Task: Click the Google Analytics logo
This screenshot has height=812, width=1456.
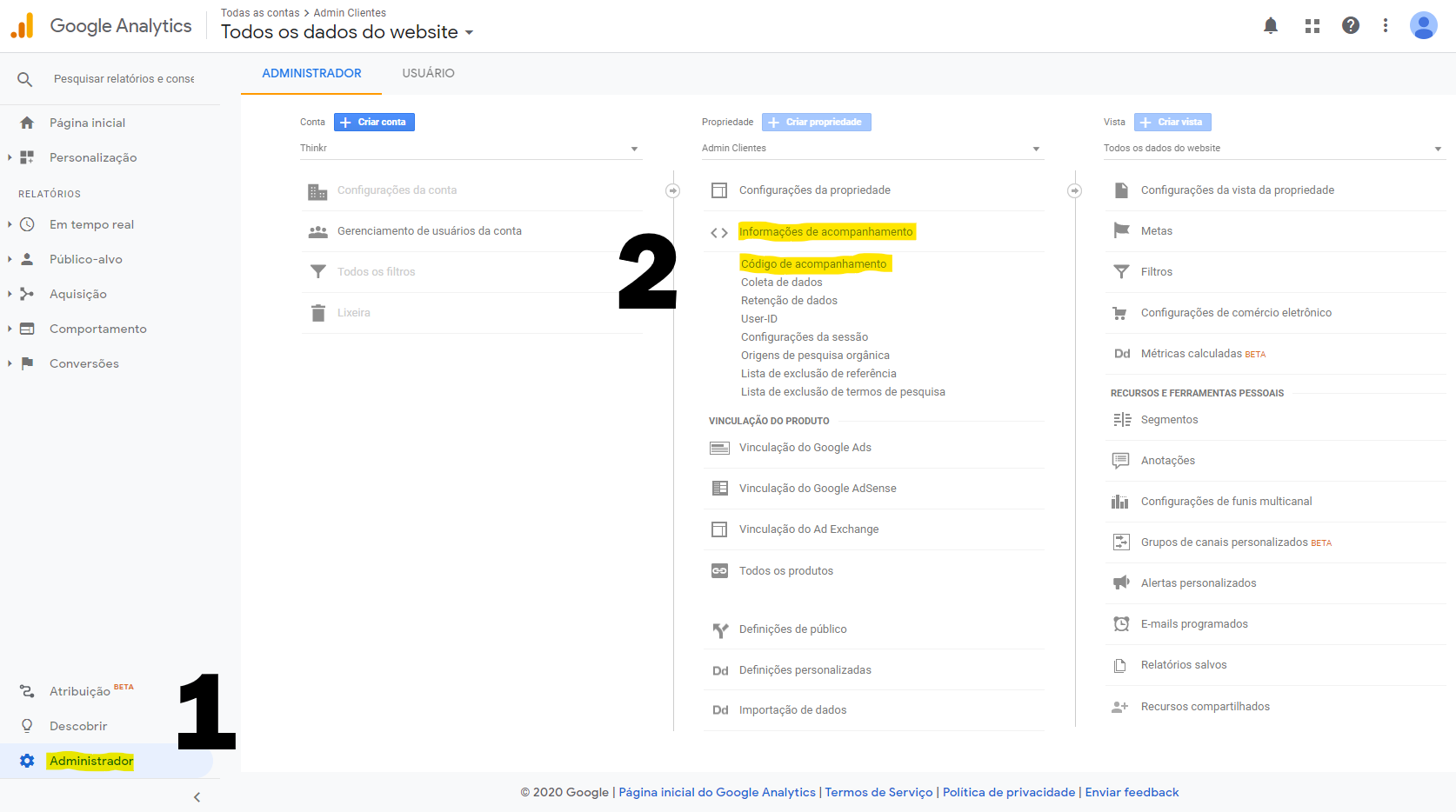Action: 101,25
